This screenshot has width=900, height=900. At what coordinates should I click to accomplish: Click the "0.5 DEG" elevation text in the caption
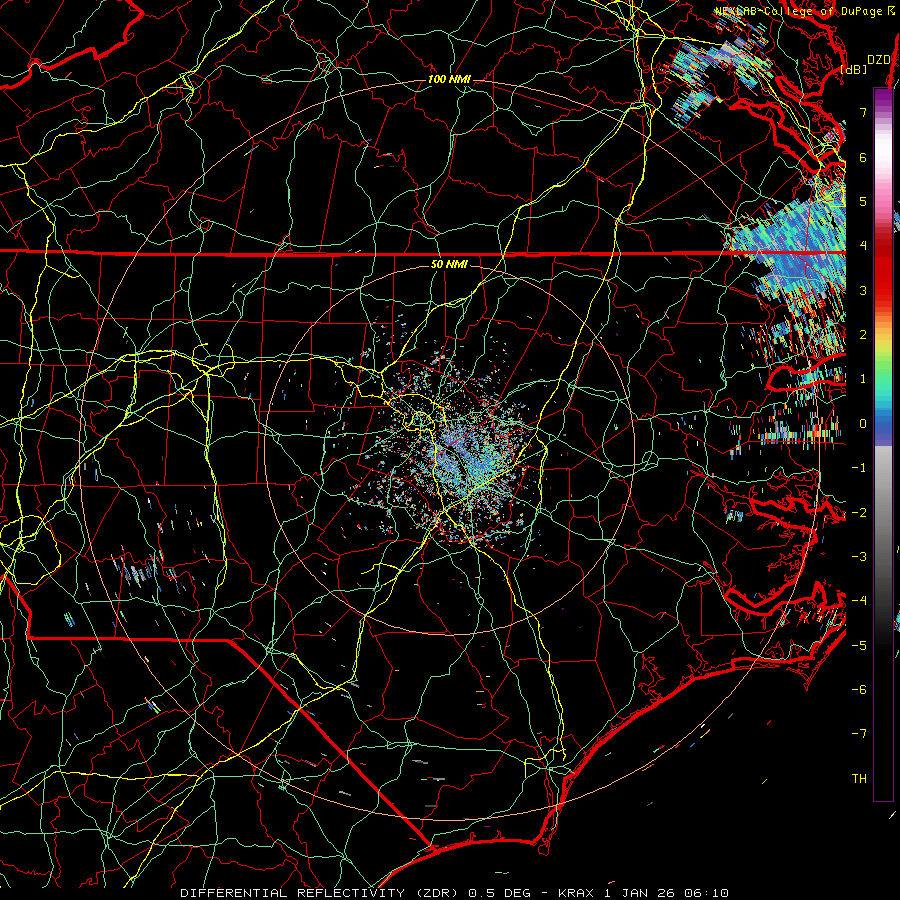[x=499, y=893]
